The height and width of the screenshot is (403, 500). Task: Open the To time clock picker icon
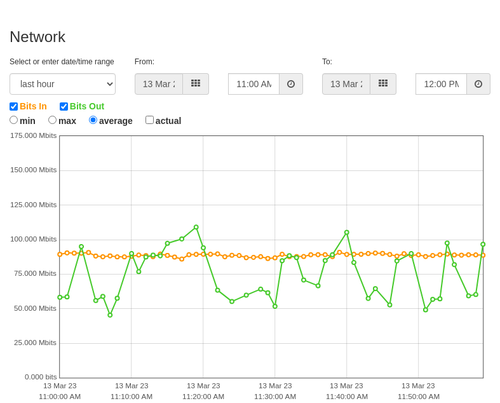[x=478, y=84]
